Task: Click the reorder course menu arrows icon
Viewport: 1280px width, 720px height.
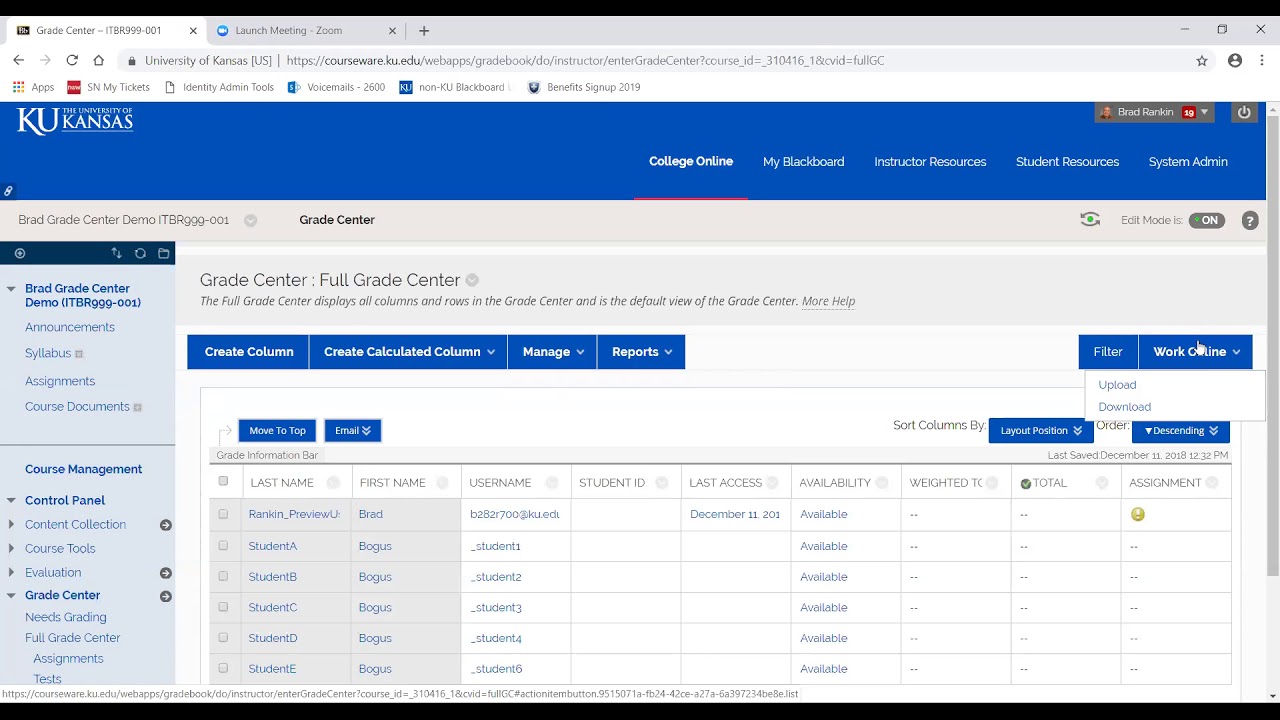Action: pos(116,254)
